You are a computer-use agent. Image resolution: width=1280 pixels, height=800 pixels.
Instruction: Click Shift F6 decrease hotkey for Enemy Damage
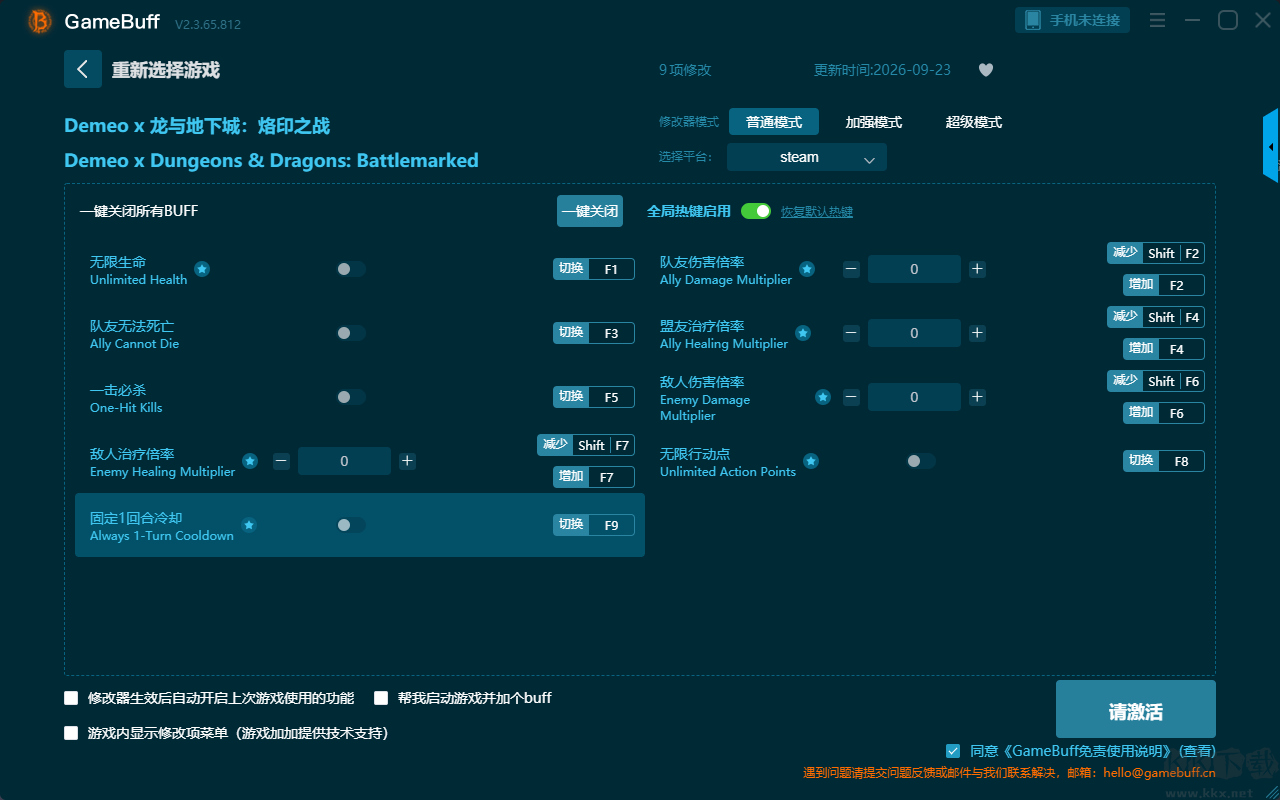coord(1156,381)
